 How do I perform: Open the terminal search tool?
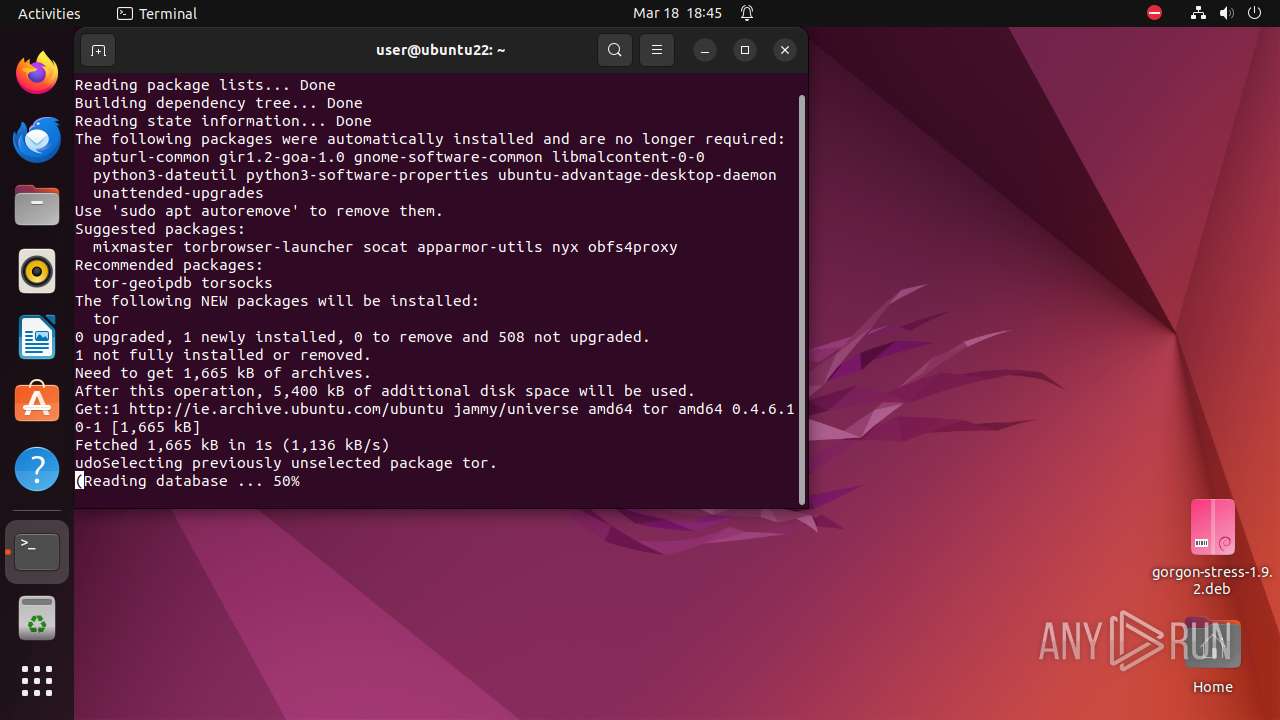point(615,50)
